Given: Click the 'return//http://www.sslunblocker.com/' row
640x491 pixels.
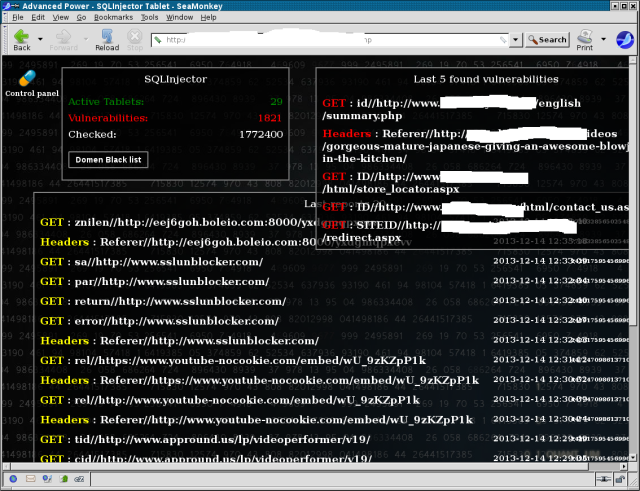Looking at the screenshot, I should 163,301.
